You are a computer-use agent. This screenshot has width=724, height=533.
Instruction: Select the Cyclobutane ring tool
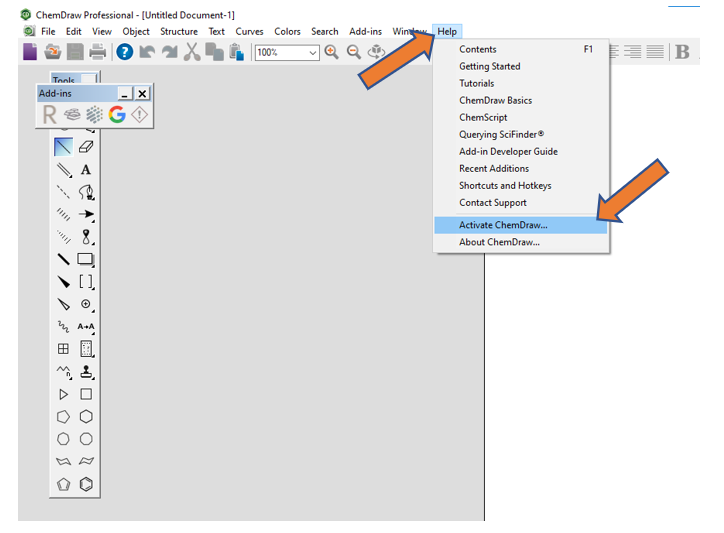[86, 394]
